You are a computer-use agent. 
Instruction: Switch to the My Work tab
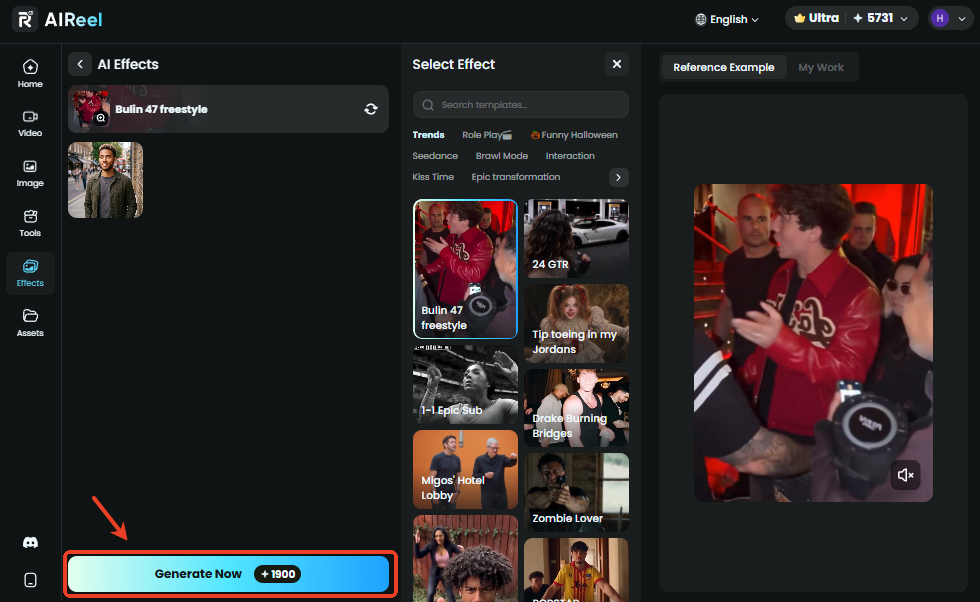tap(821, 67)
